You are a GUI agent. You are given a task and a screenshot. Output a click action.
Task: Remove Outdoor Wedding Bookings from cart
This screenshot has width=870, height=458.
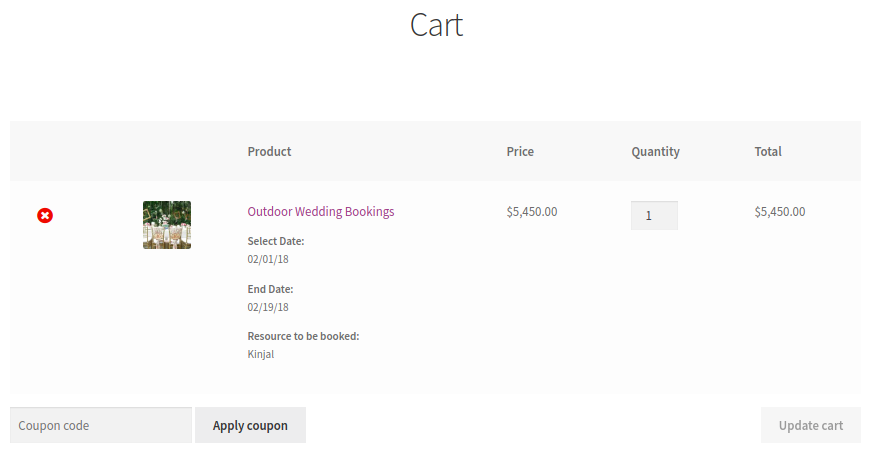(45, 215)
